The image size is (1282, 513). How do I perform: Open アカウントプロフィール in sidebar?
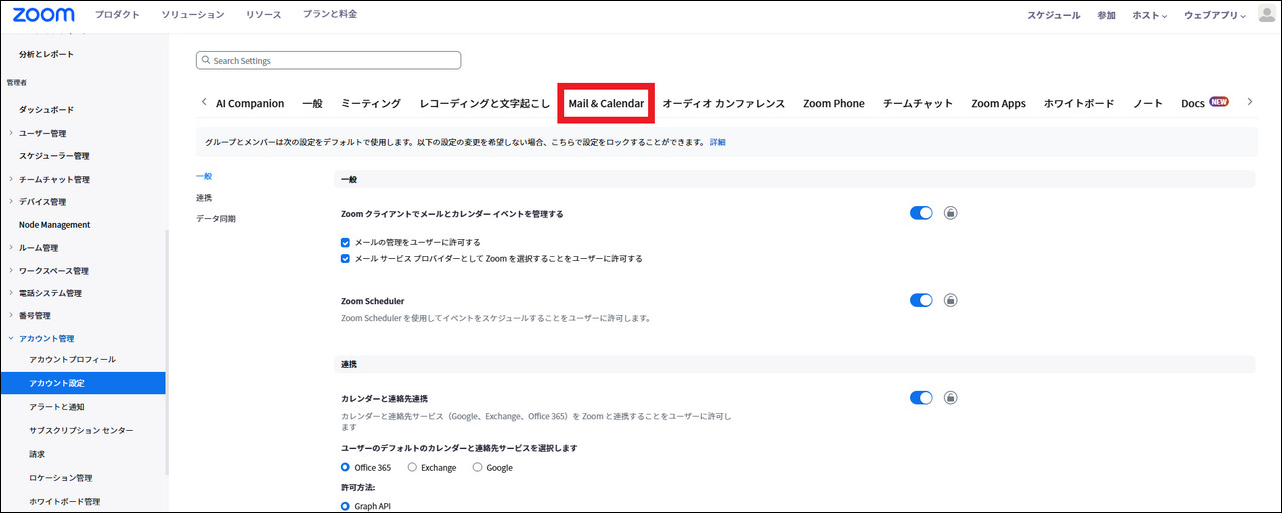coord(72,359)
